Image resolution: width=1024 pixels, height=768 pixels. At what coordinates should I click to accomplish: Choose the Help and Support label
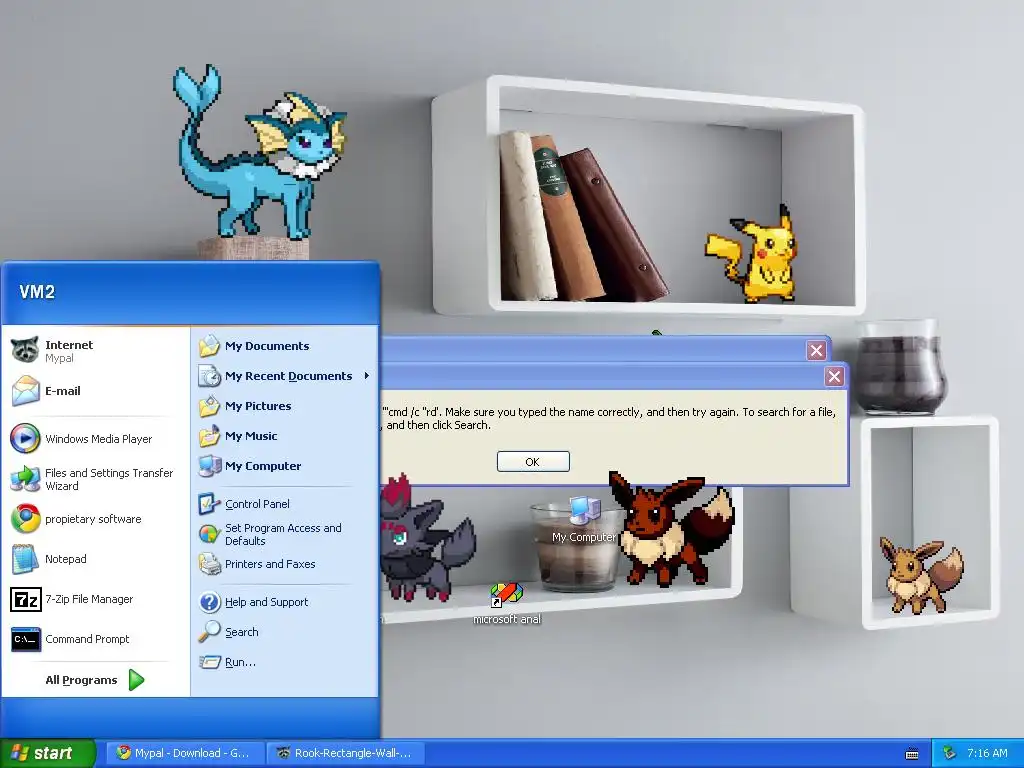266,602
